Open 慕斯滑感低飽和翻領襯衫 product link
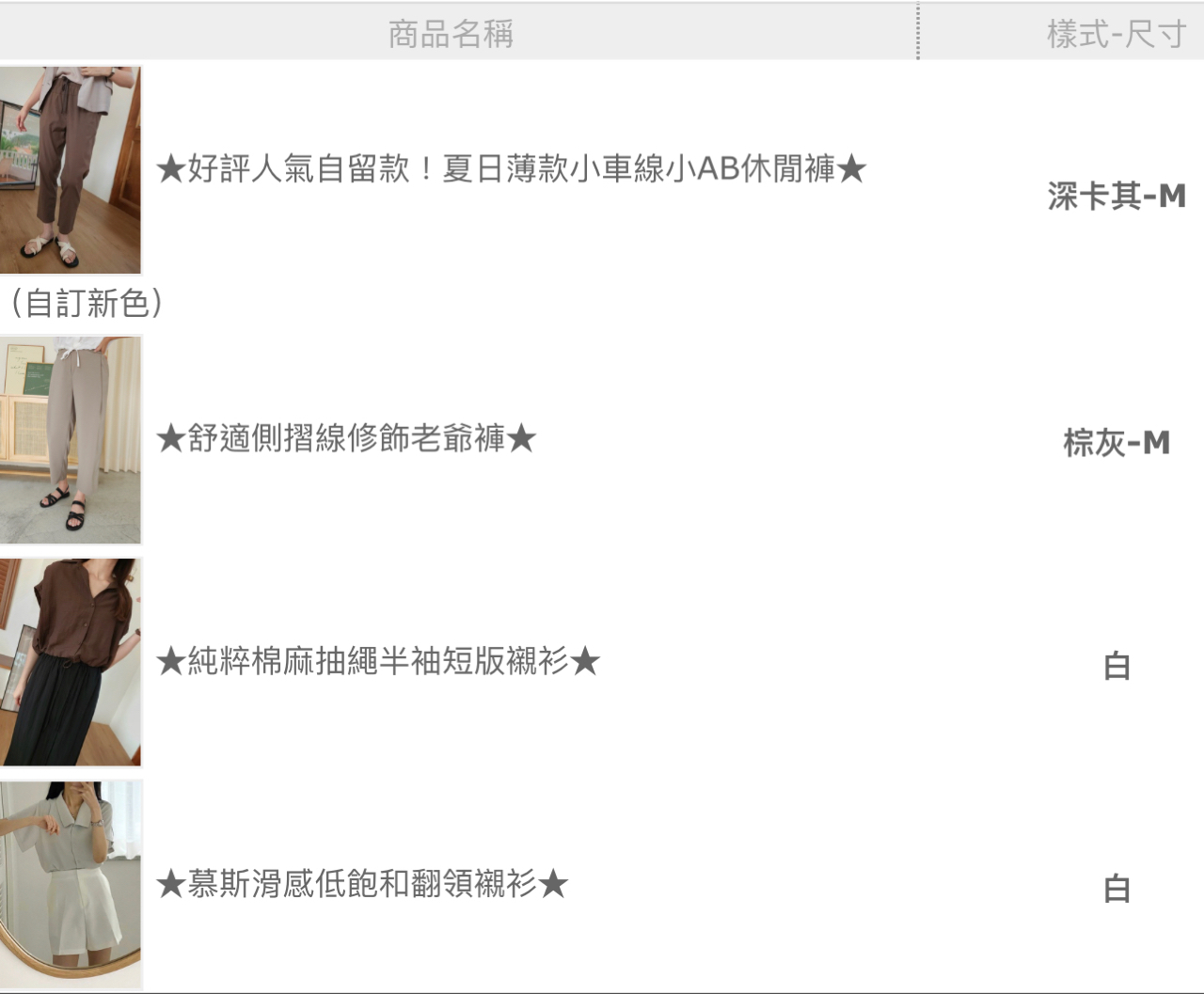 coord(362,884)
